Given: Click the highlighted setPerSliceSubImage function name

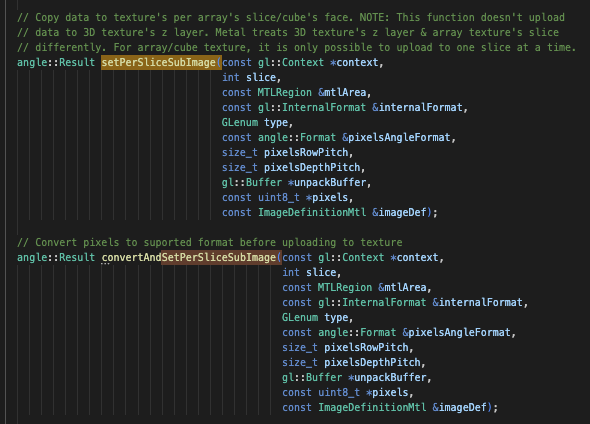Looking at the screenshot, I should tap(158, 62).
